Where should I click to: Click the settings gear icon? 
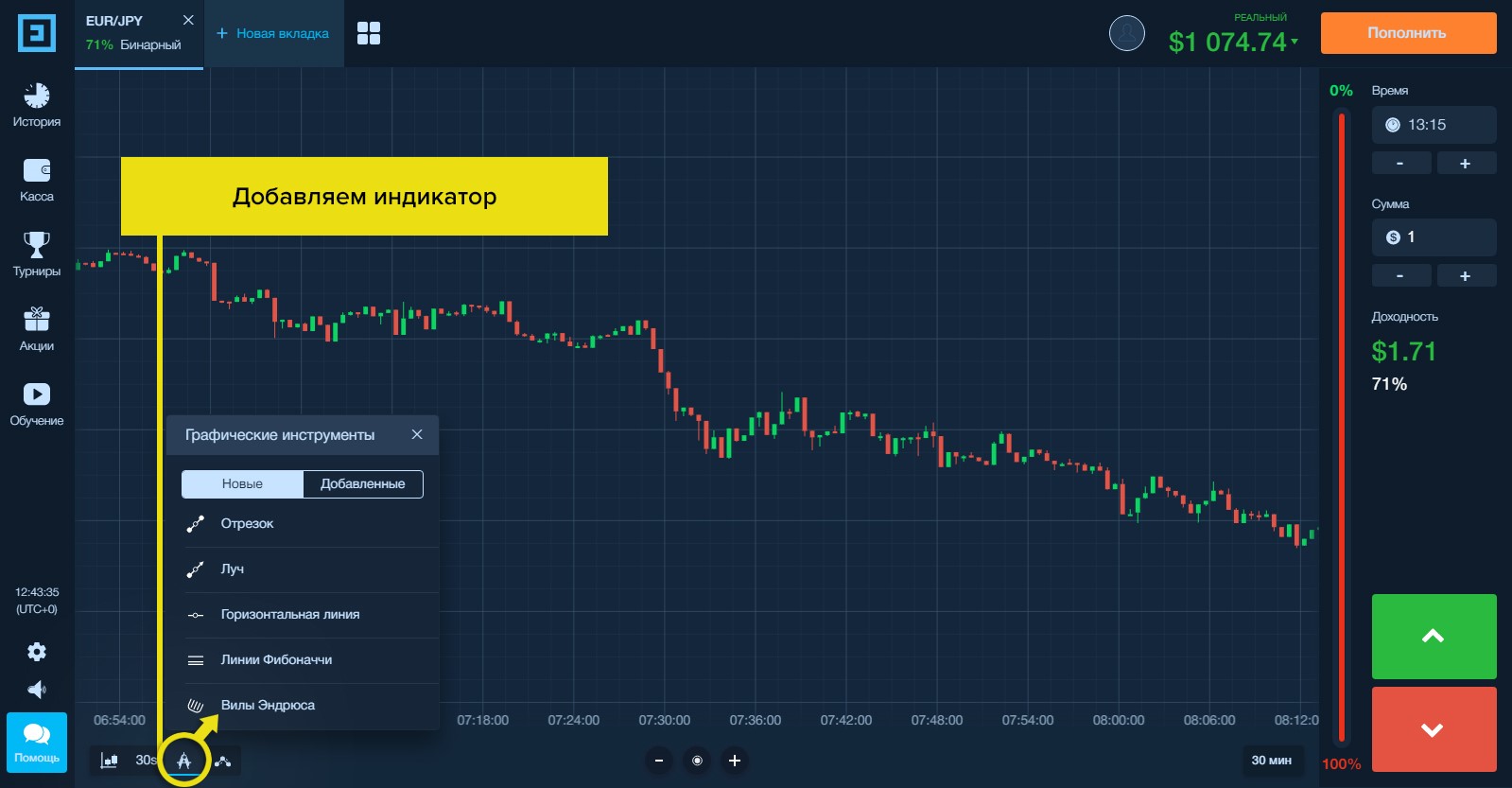(x=37, y=652)
